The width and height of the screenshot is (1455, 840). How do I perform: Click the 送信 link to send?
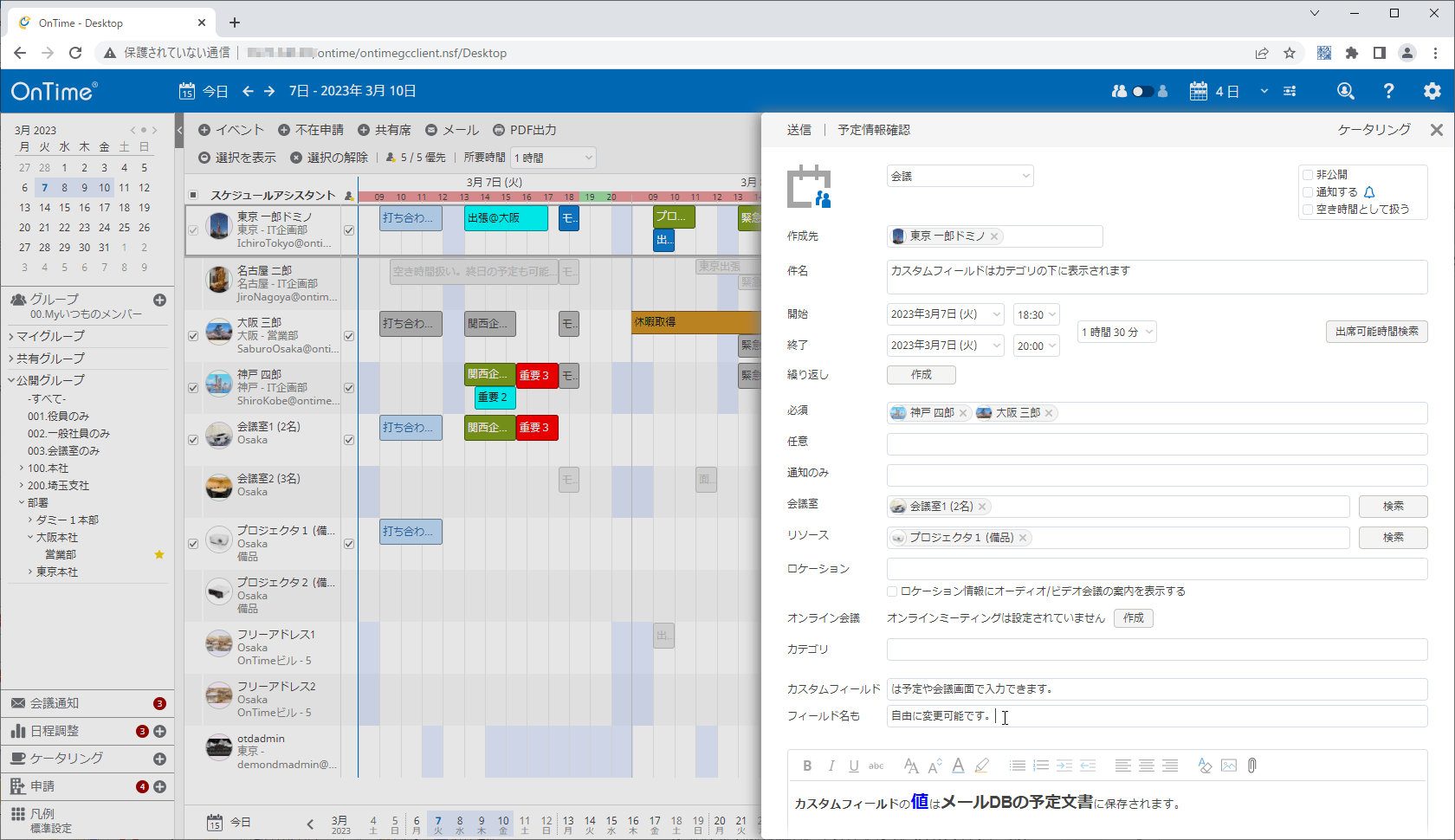(799, 130)
